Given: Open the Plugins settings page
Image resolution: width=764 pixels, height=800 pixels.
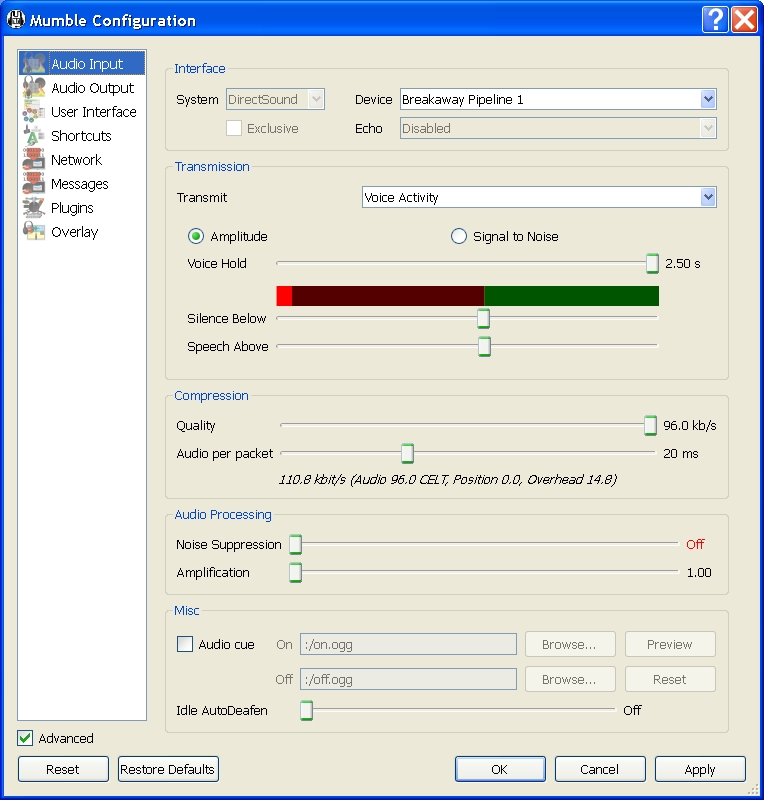Looking at the screenshot, I should (82, 208).
